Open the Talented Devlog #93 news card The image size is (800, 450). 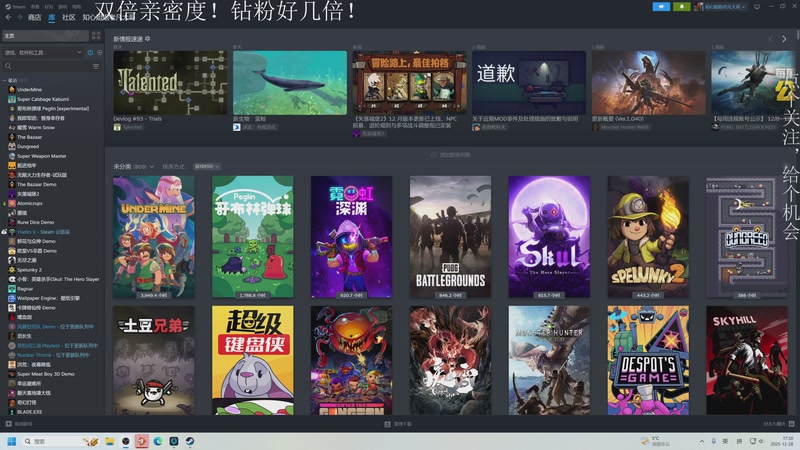click(x=170, y=83)
